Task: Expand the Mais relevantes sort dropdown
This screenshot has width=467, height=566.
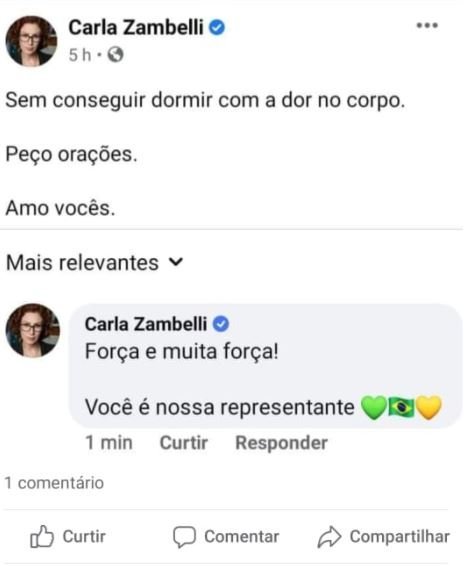Action: (x=95, y=262)
